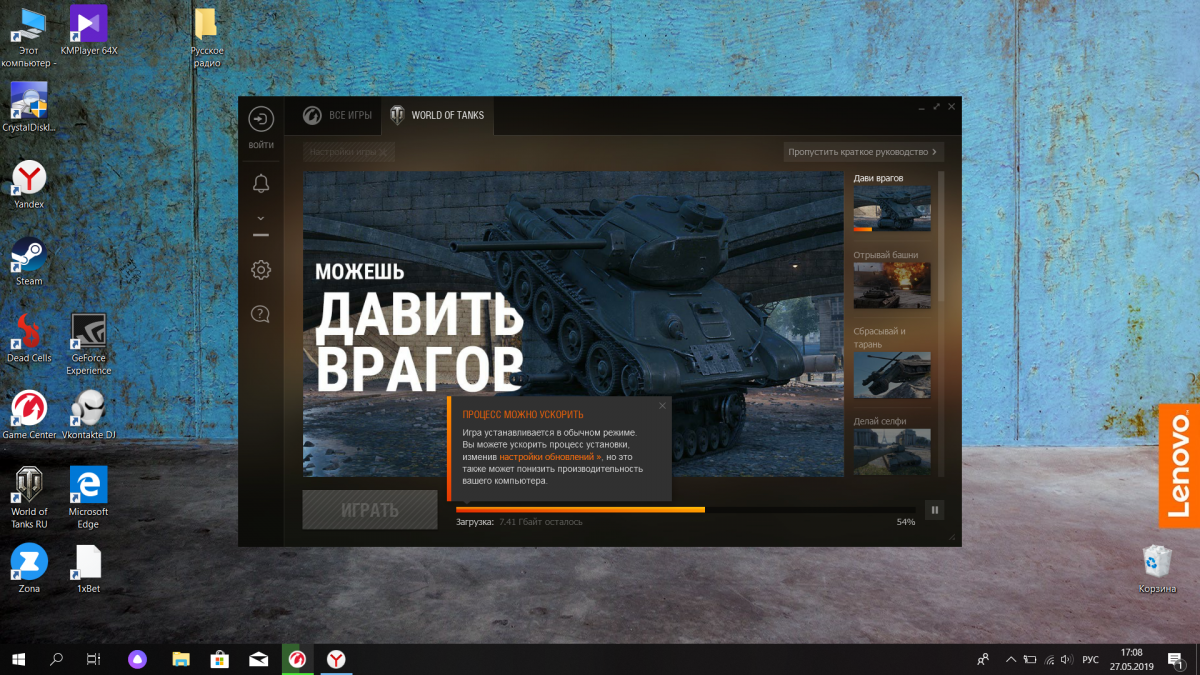
Task: Select Vkontakte DJ desktop icon
Action: (89, 416)
